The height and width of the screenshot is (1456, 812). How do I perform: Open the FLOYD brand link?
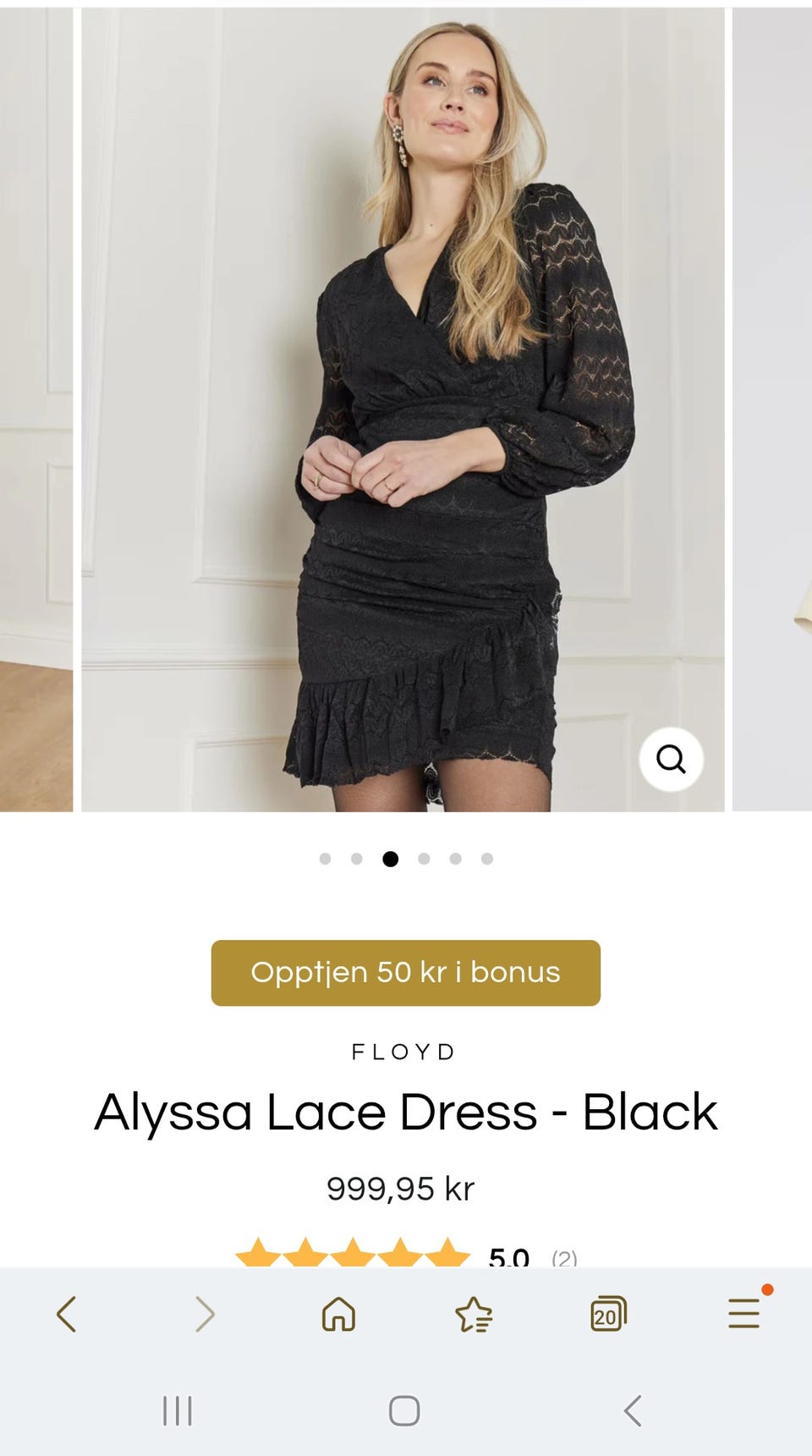(x=403, y=1052)
